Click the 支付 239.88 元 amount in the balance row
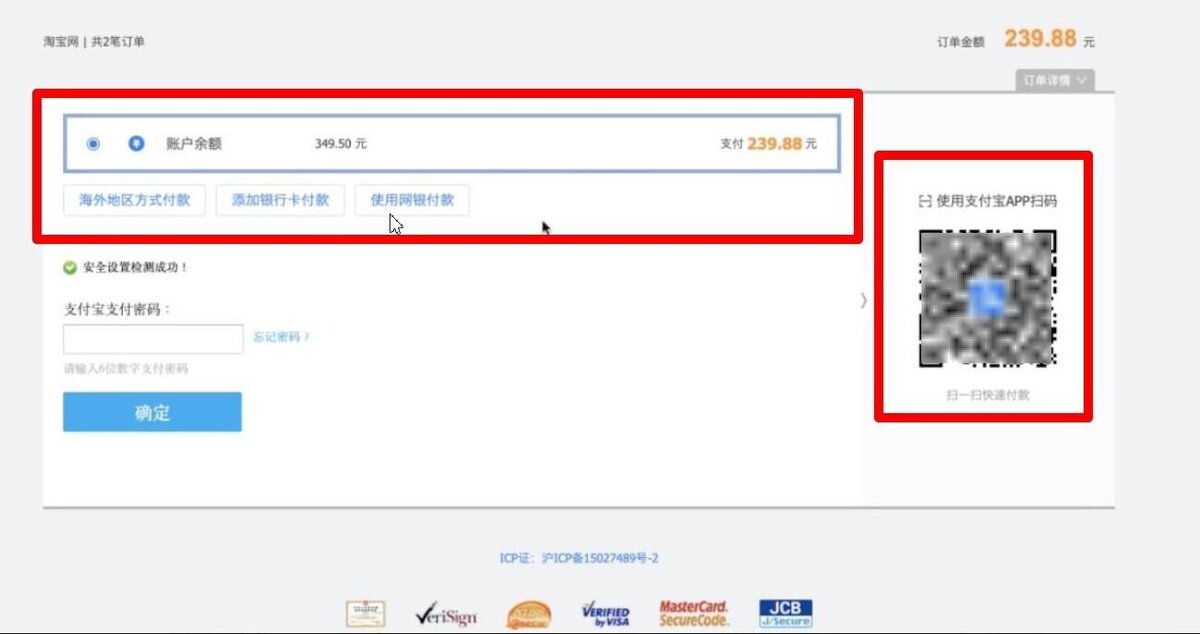The width and height of the screenshot is (1200, 634). tap(769, 144)
